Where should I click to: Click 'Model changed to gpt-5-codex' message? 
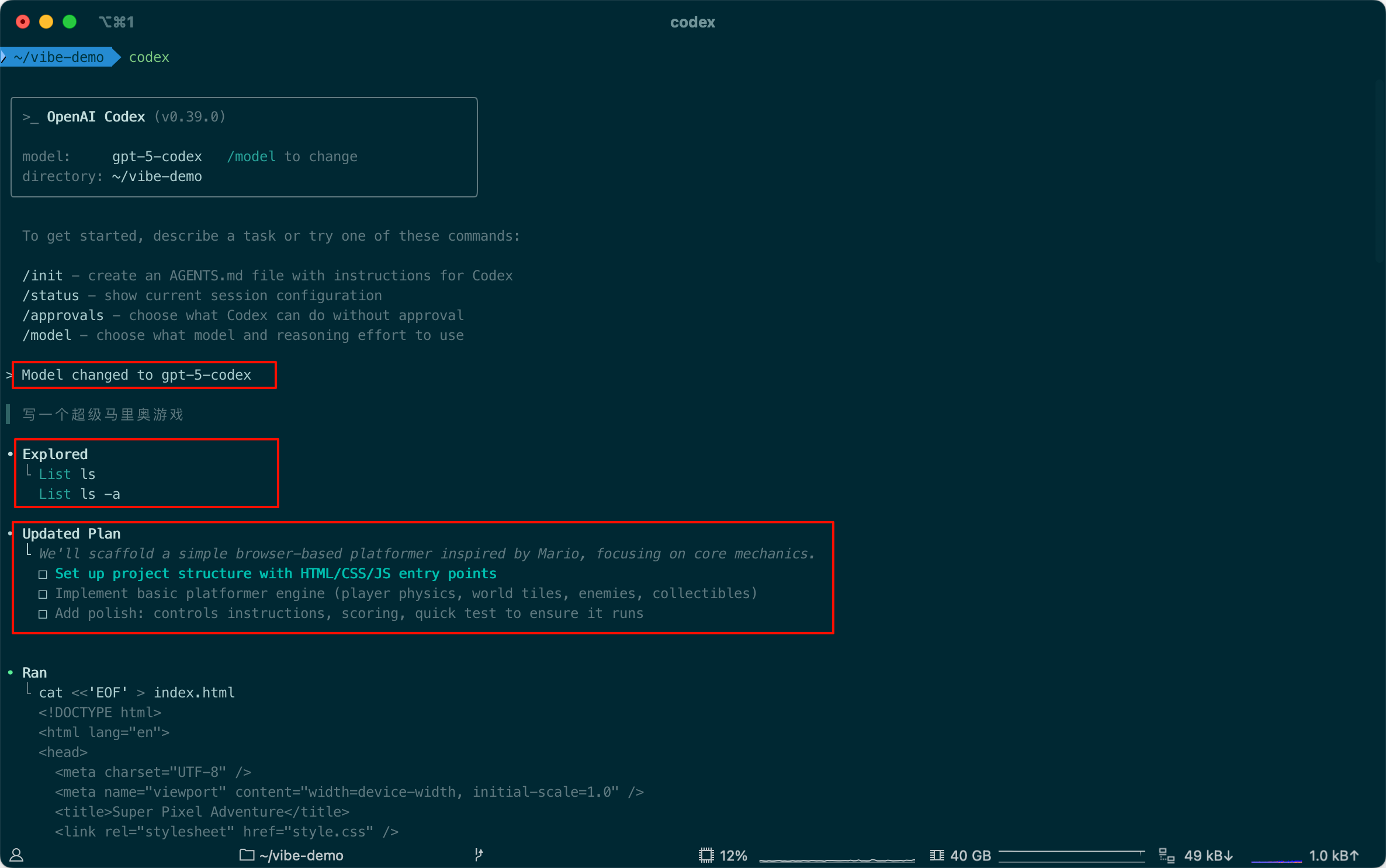(x=137, y=375)
